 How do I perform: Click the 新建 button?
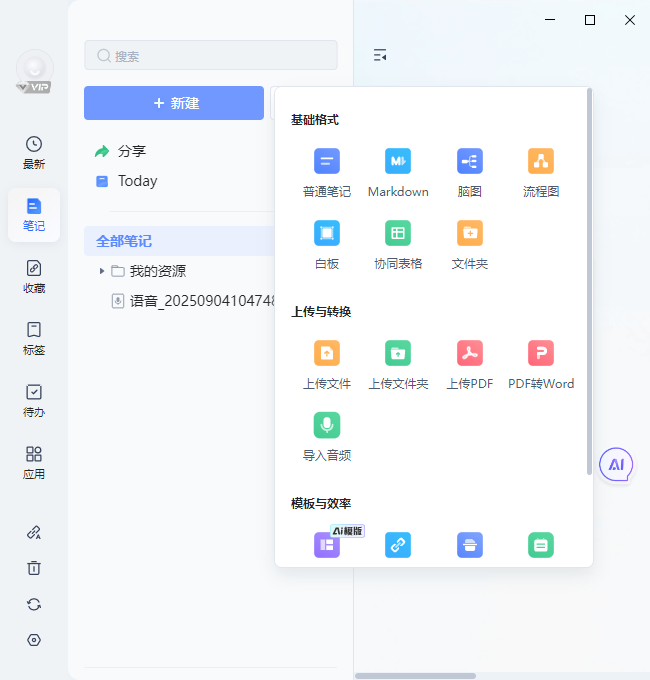[x=174, y=103]
